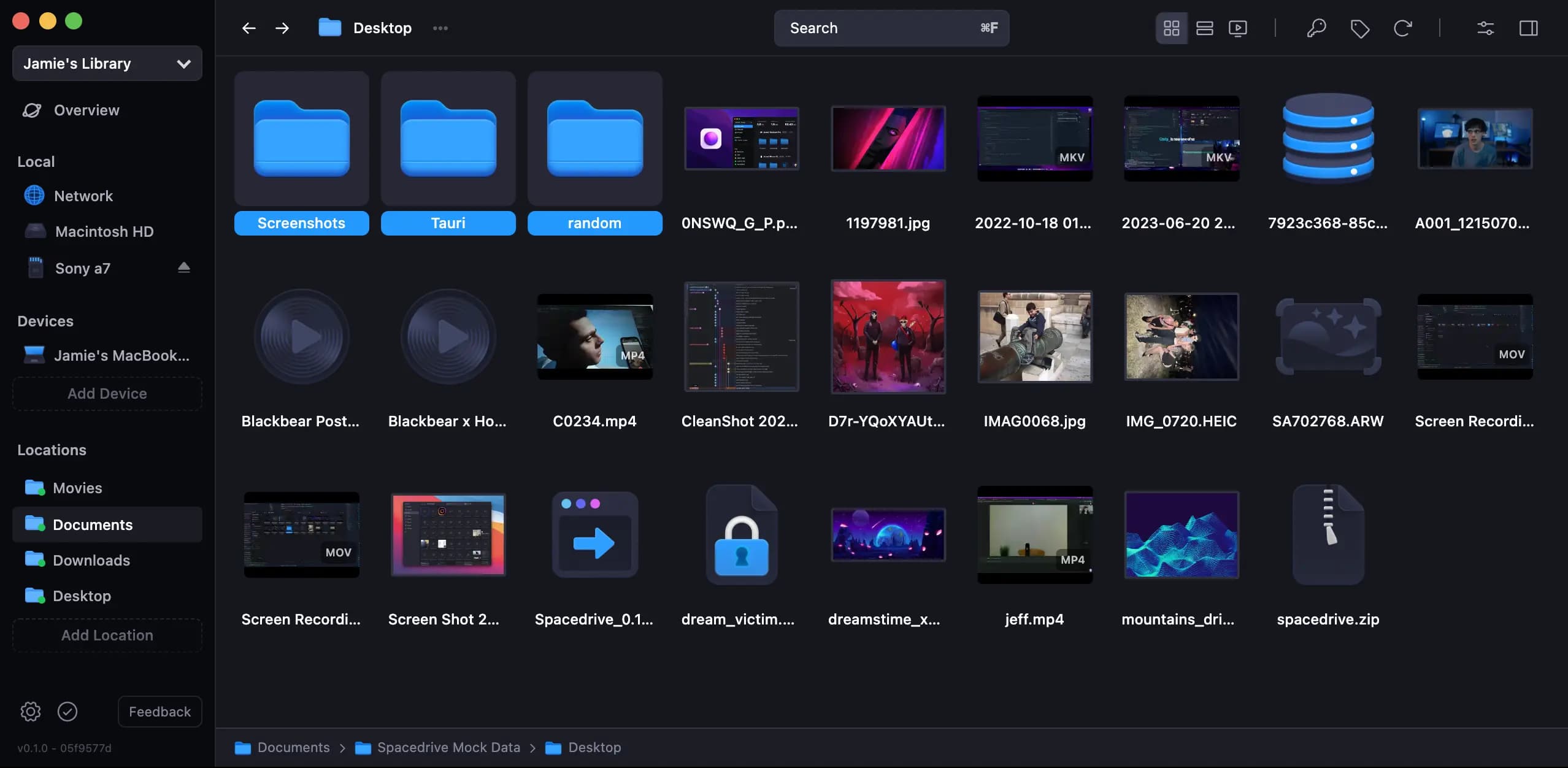Viewport: 1568px width, 768px height.
Task: Open settings gear in sidebar
Action: pos(30,712)
